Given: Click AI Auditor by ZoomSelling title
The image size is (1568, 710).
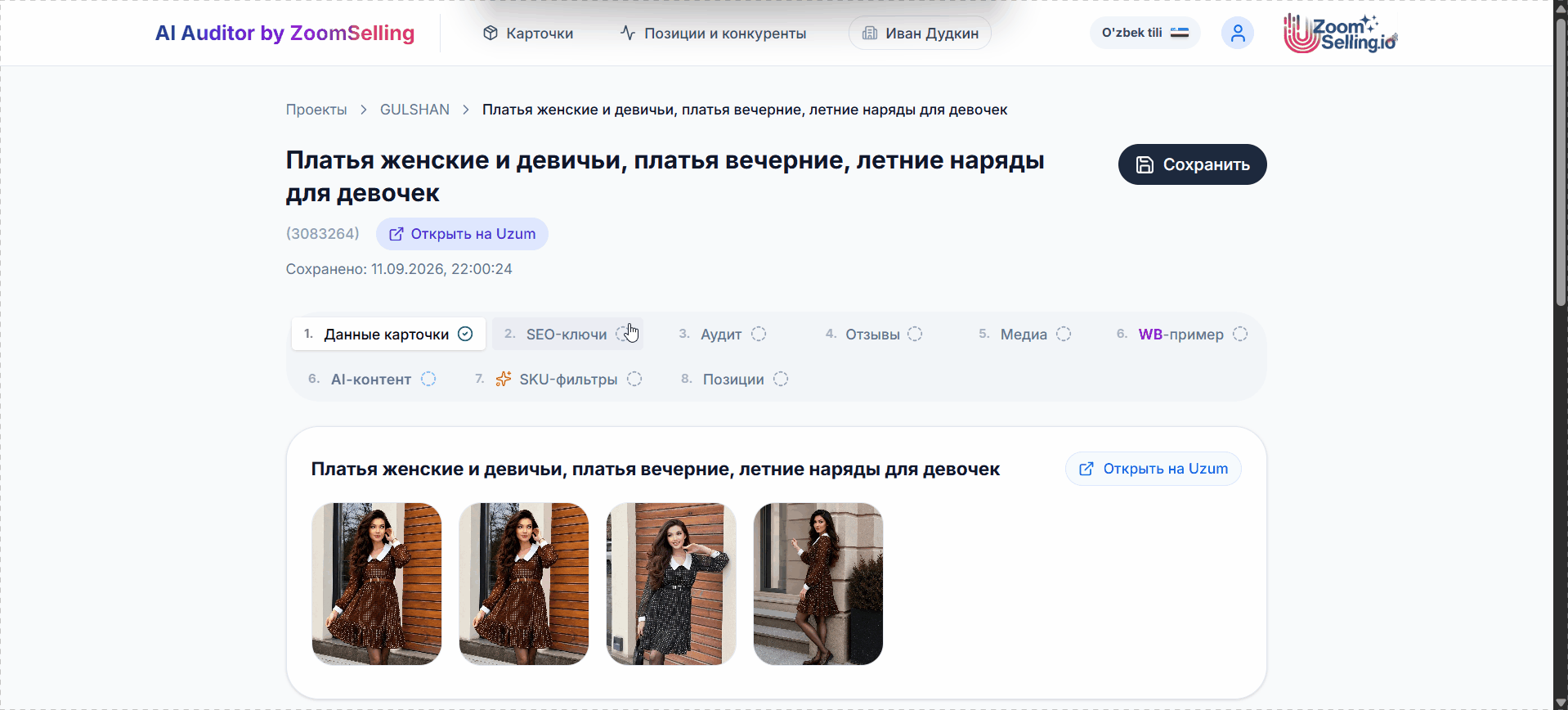Looking at the screenshot, I should (x=284, y=33).
